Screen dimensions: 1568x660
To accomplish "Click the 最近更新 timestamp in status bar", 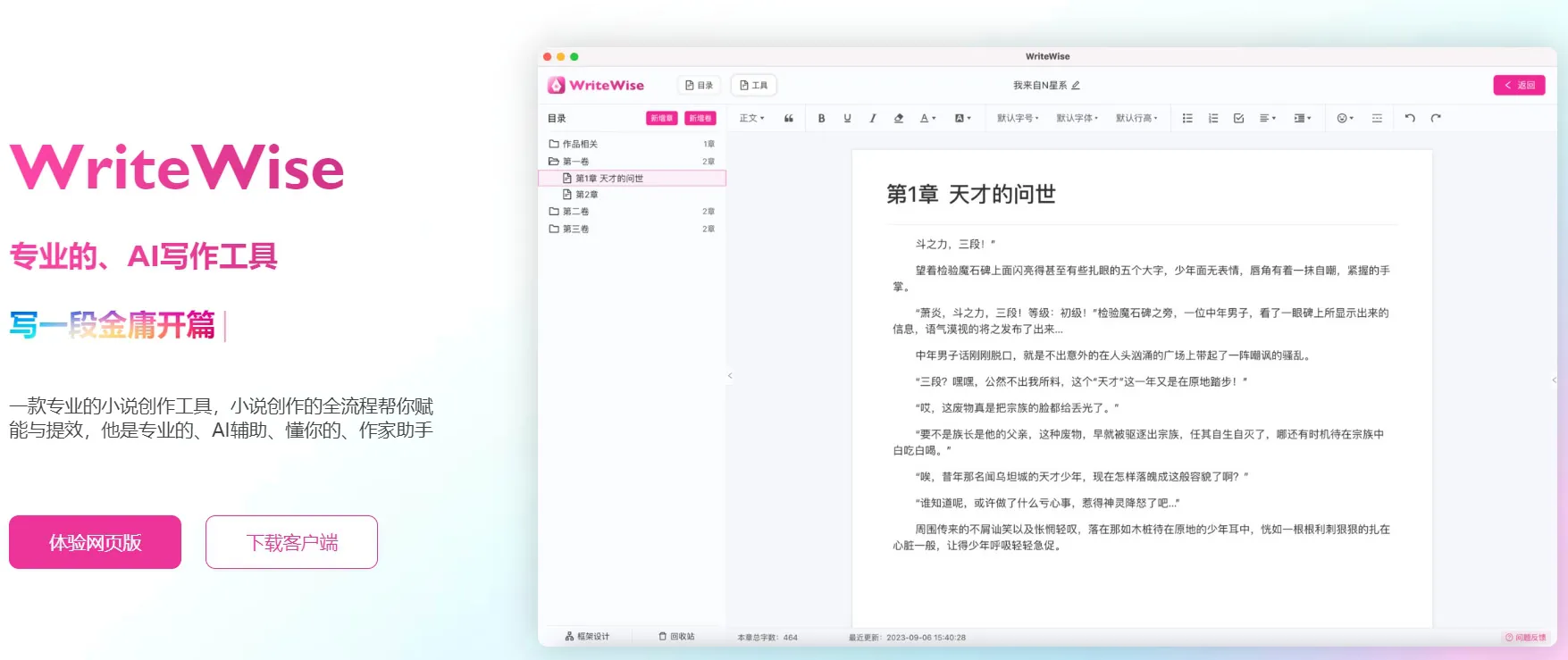I will (x=907, y=638).
